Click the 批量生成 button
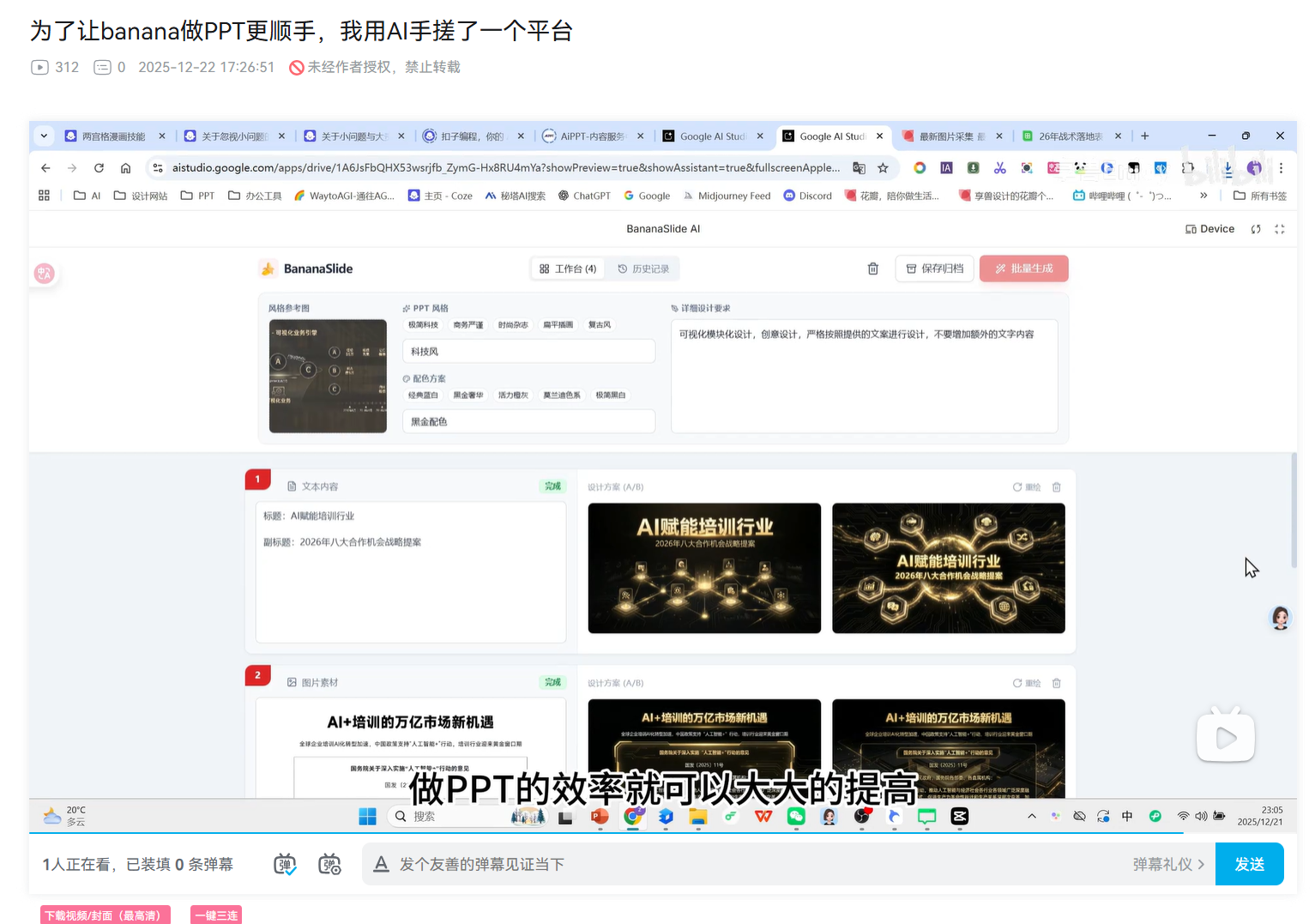The width and height of the screenshot is (1315, 924). point(1023,269)
